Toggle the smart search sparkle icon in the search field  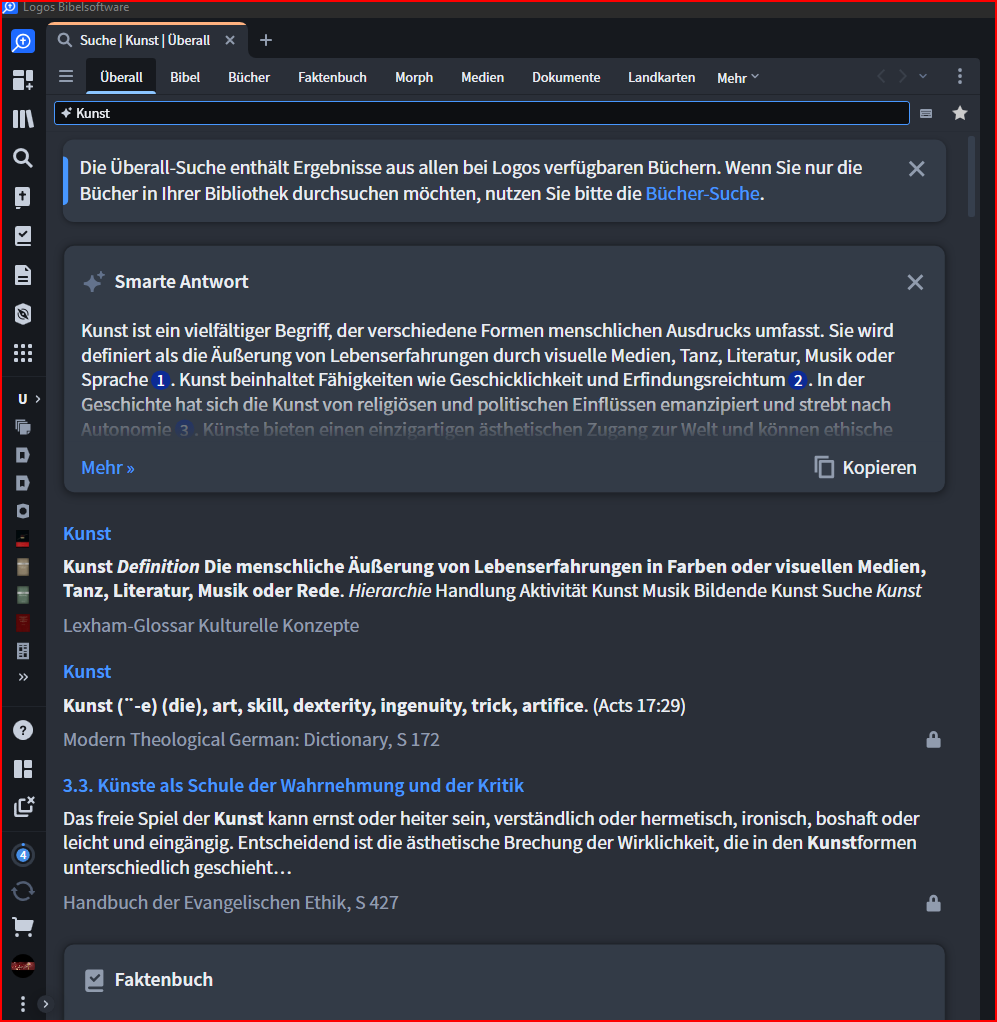[66, 113]
